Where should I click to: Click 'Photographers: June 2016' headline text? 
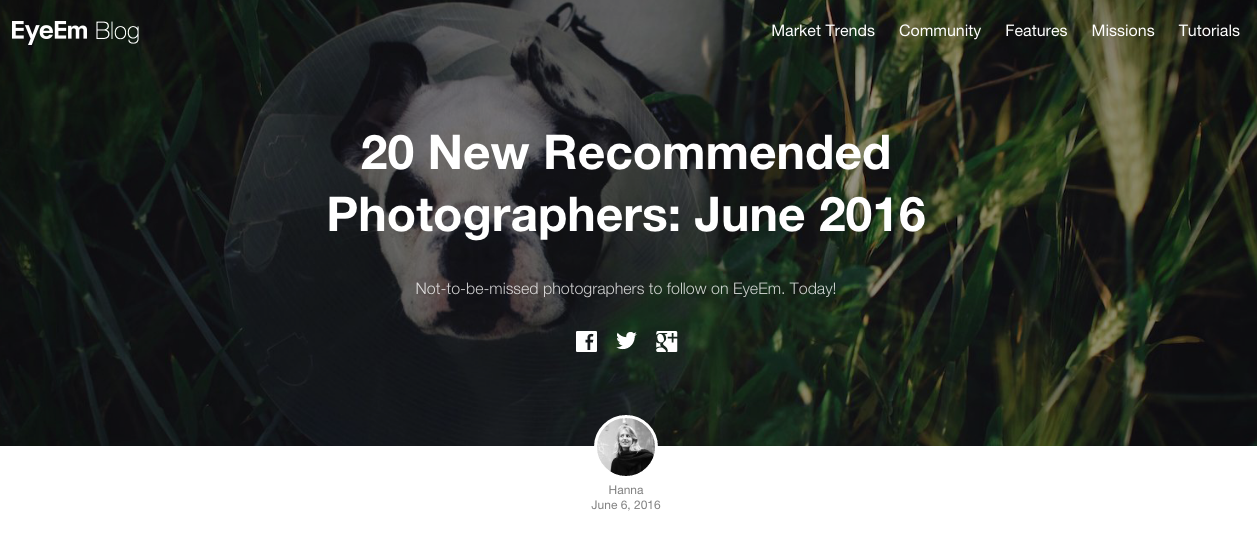[x=626, y=214]
